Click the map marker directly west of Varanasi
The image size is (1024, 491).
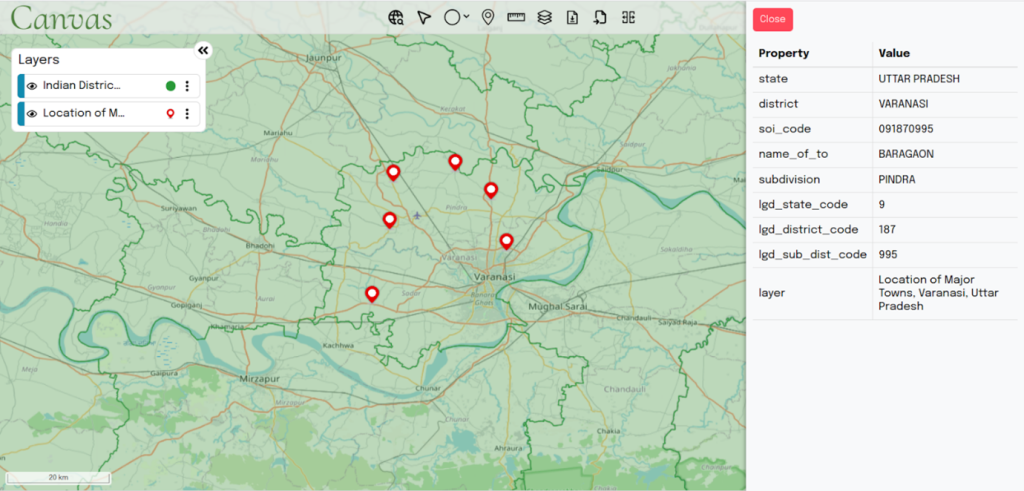pos(372,293)
